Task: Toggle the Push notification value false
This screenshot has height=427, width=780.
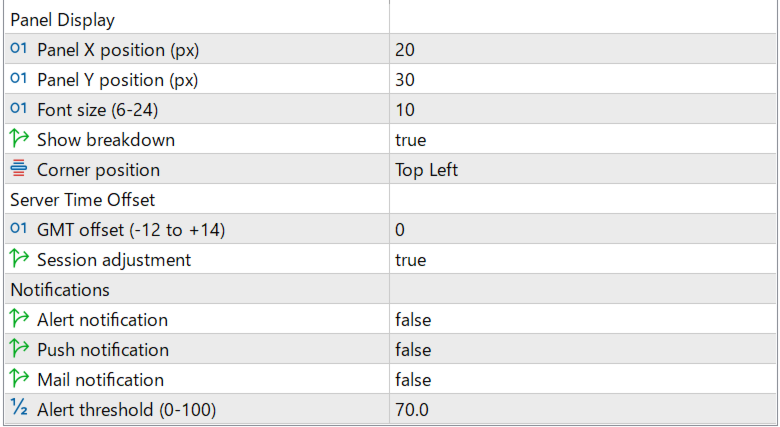Action: click(413, 350)
